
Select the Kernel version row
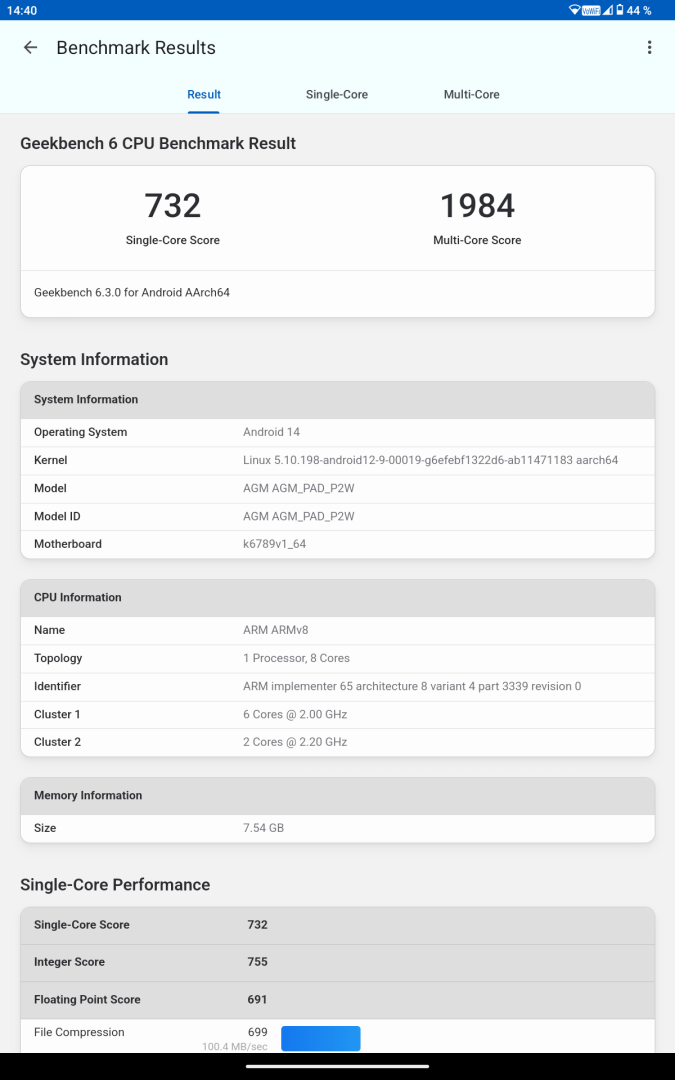[337, 460]
